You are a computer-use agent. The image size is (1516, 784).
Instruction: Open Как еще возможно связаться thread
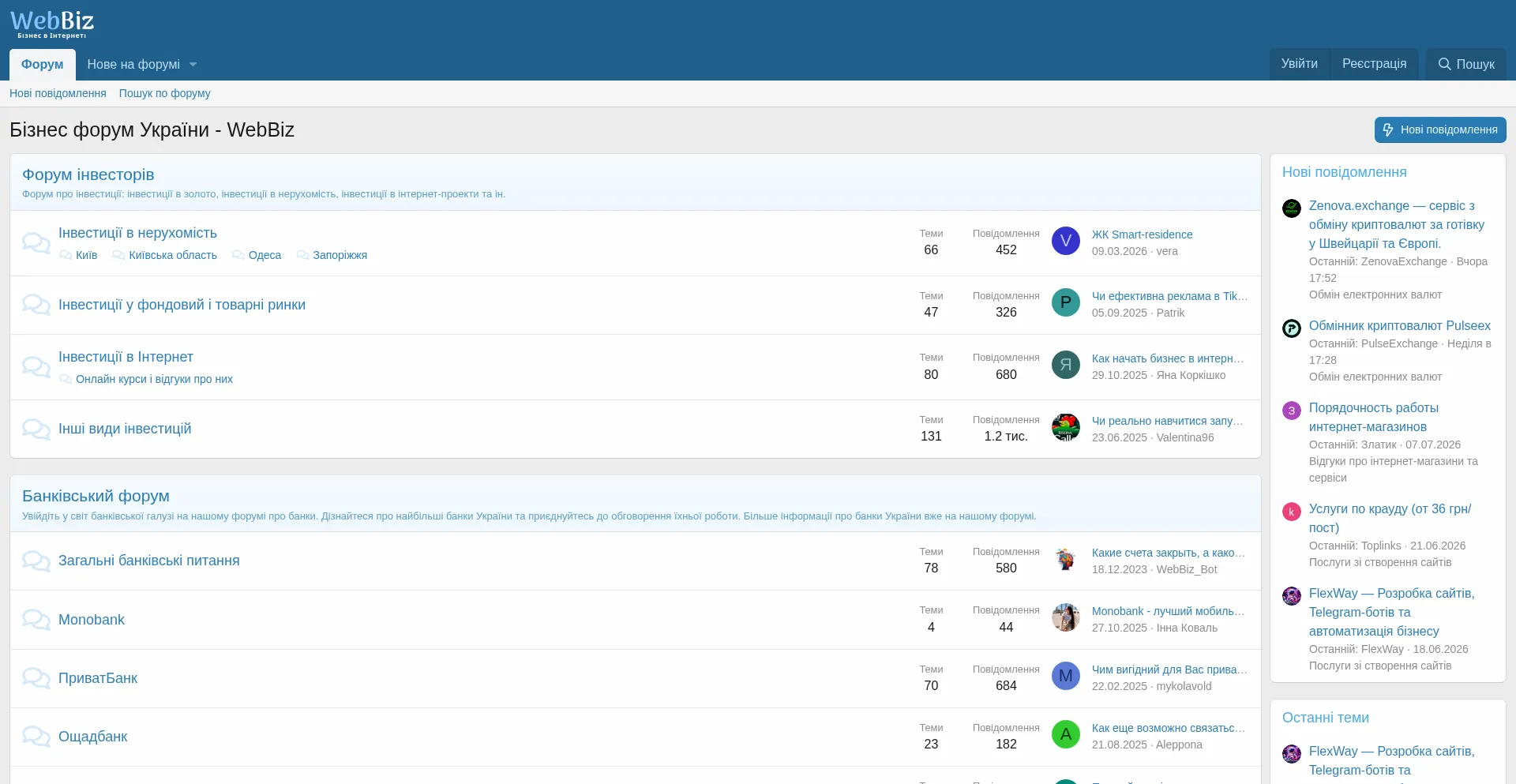pos(1169,728)
